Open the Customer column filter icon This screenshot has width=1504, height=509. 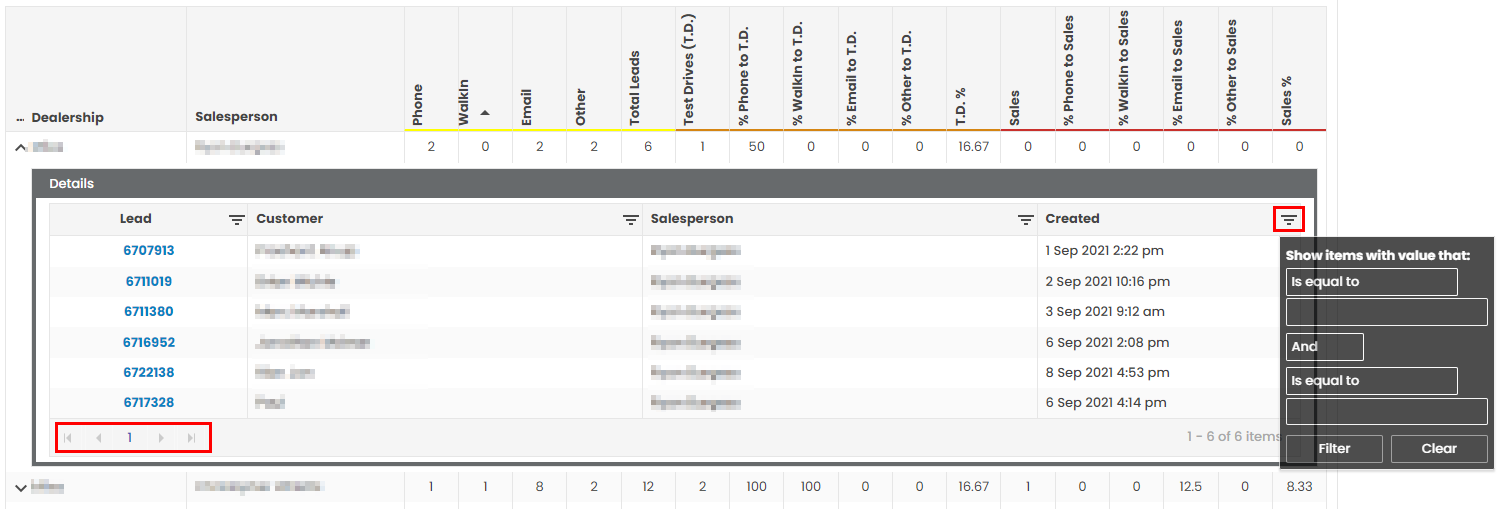(631, 220)
